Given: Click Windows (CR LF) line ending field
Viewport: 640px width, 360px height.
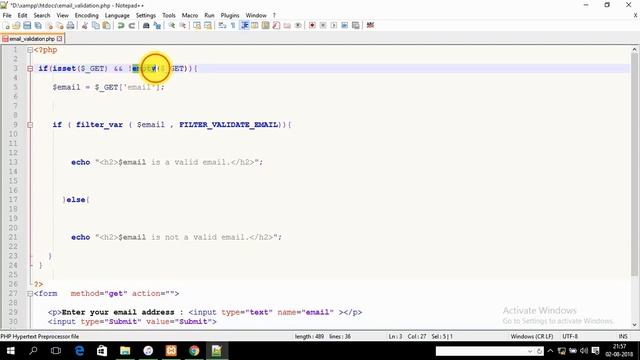Looking at the screenshot, I should (531, 336).
